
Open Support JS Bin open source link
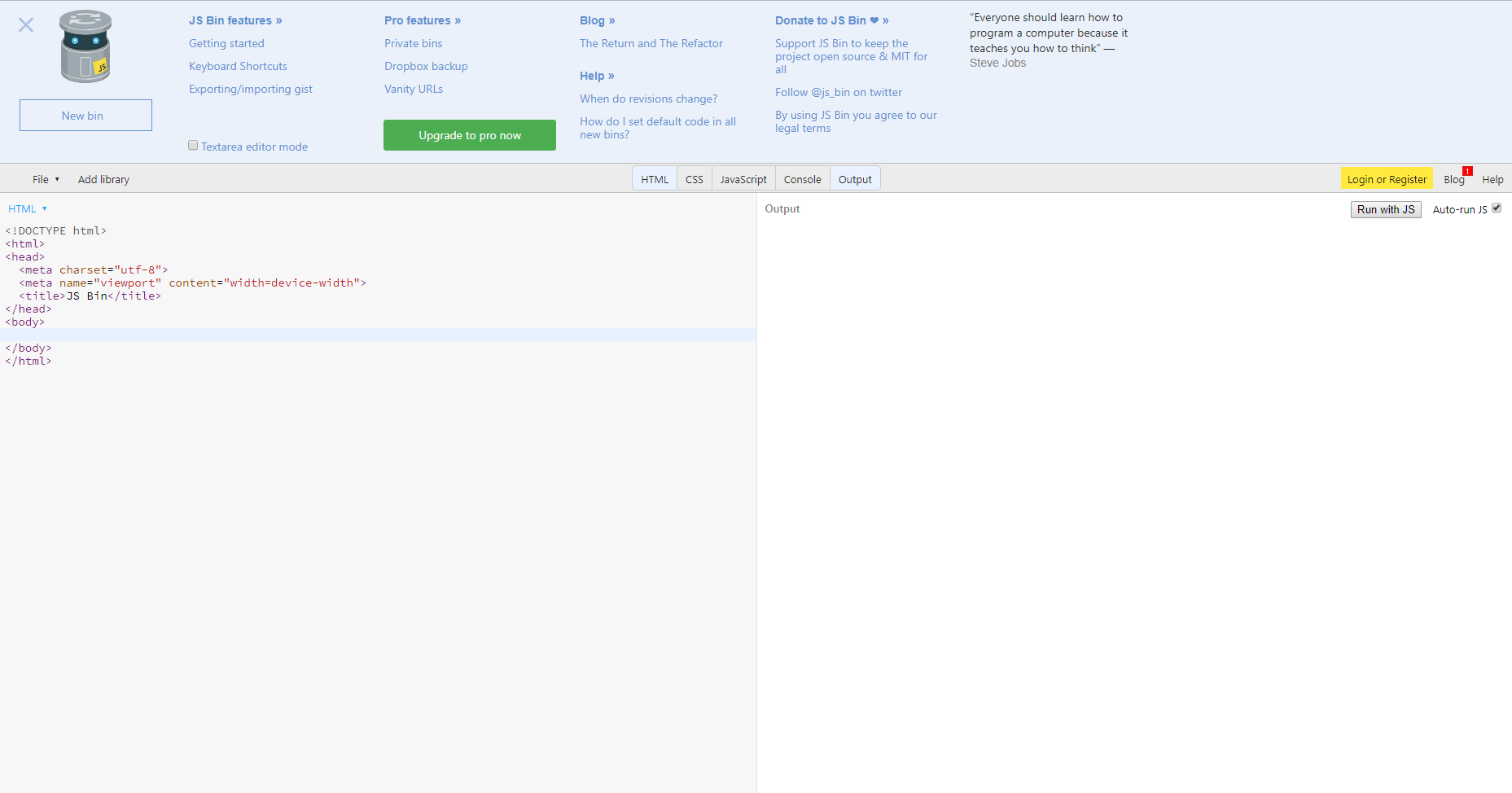[852, 56]
